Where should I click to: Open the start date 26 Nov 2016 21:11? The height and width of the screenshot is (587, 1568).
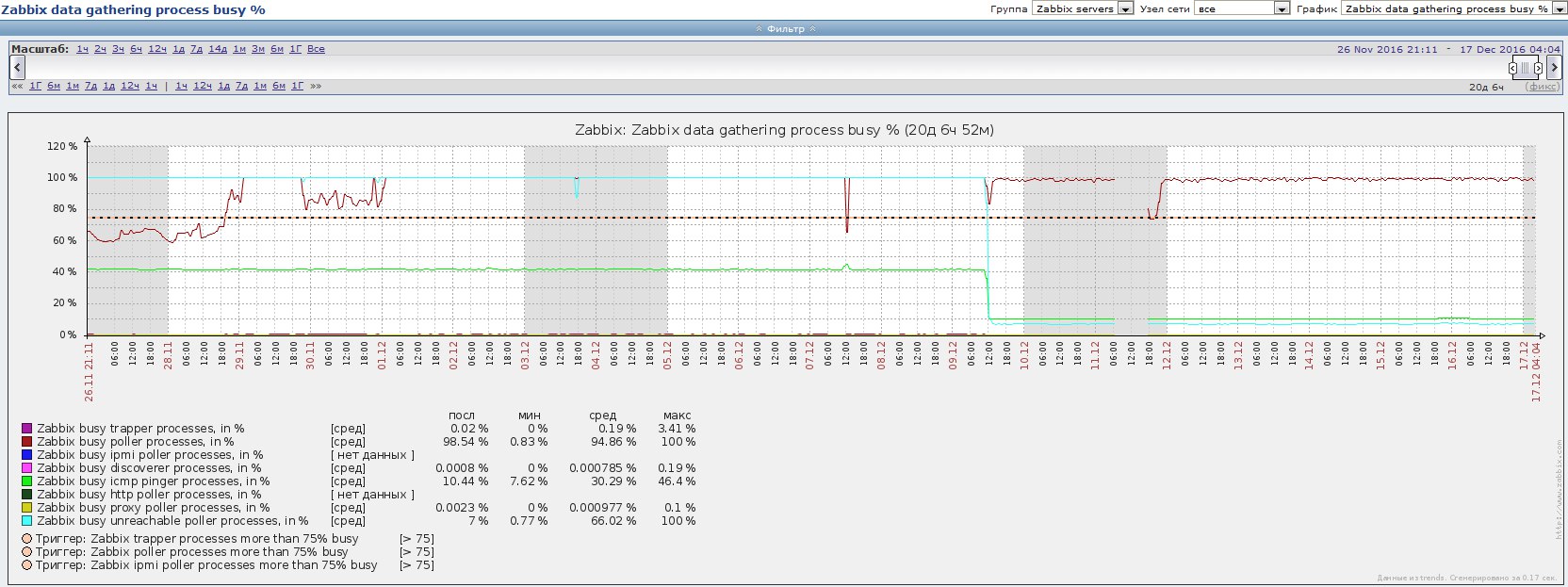pos(1387,49)
